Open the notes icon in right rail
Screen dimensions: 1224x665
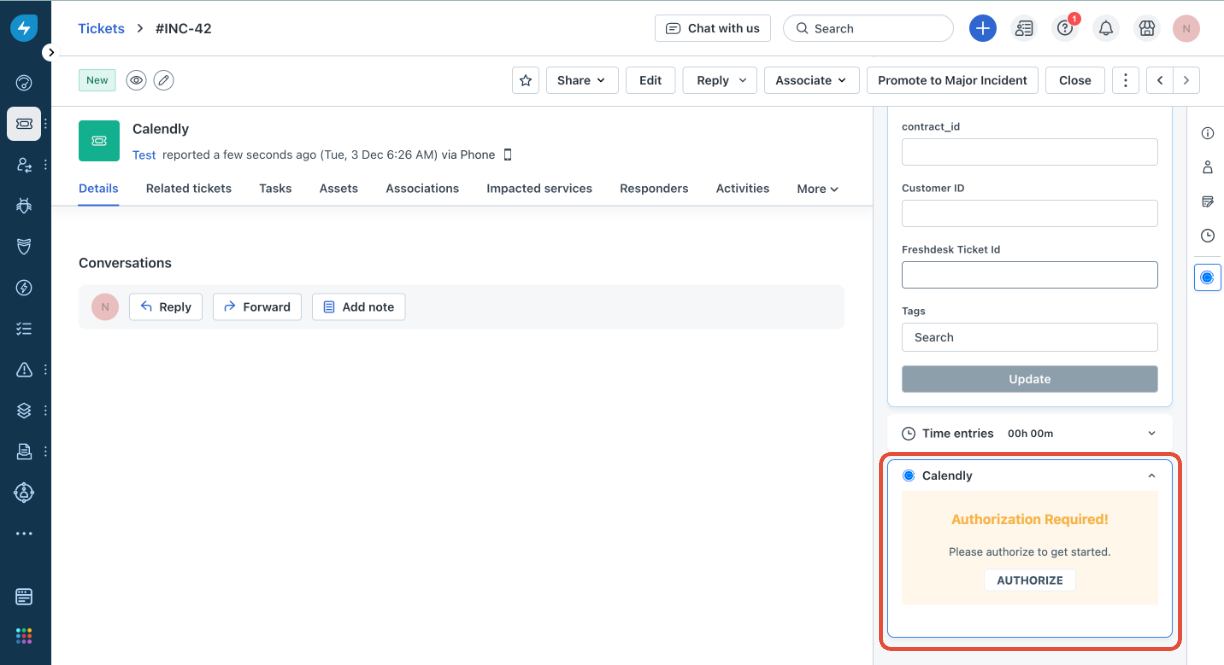pos(1207,201)
